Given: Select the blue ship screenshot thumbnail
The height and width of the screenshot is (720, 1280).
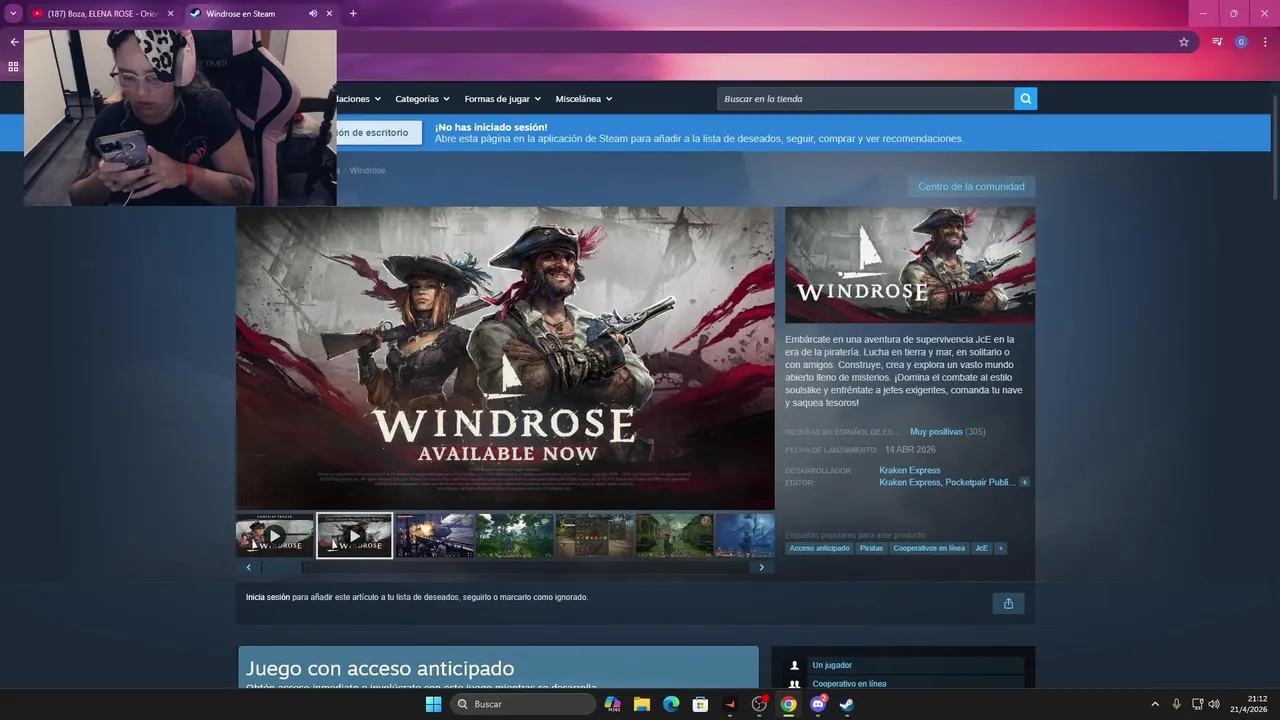Looking at the screenshot, I should pyautogui.click(x=745, y=535).
